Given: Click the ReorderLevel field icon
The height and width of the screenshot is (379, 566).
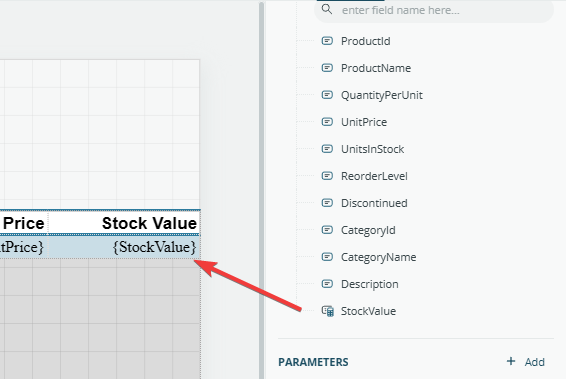Looking at the screenshot, I should [x=327, y=176].
